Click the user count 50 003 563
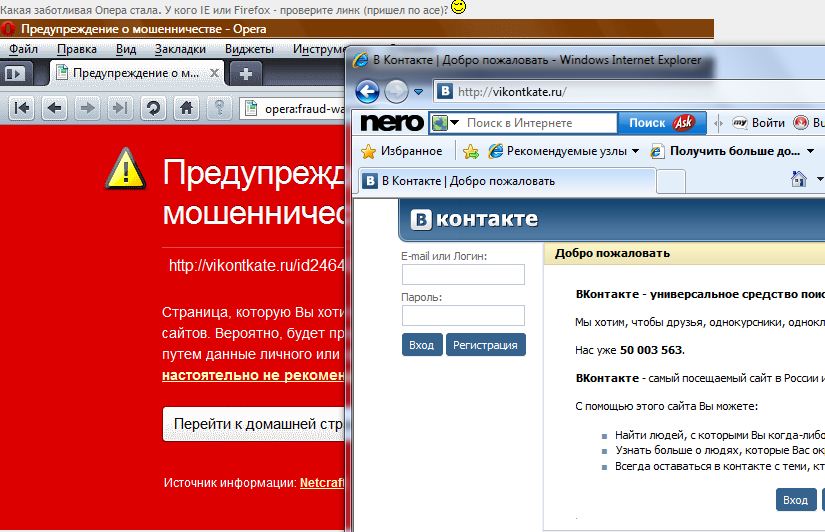This screenshot has width=825, height=532. click(651, 350)
